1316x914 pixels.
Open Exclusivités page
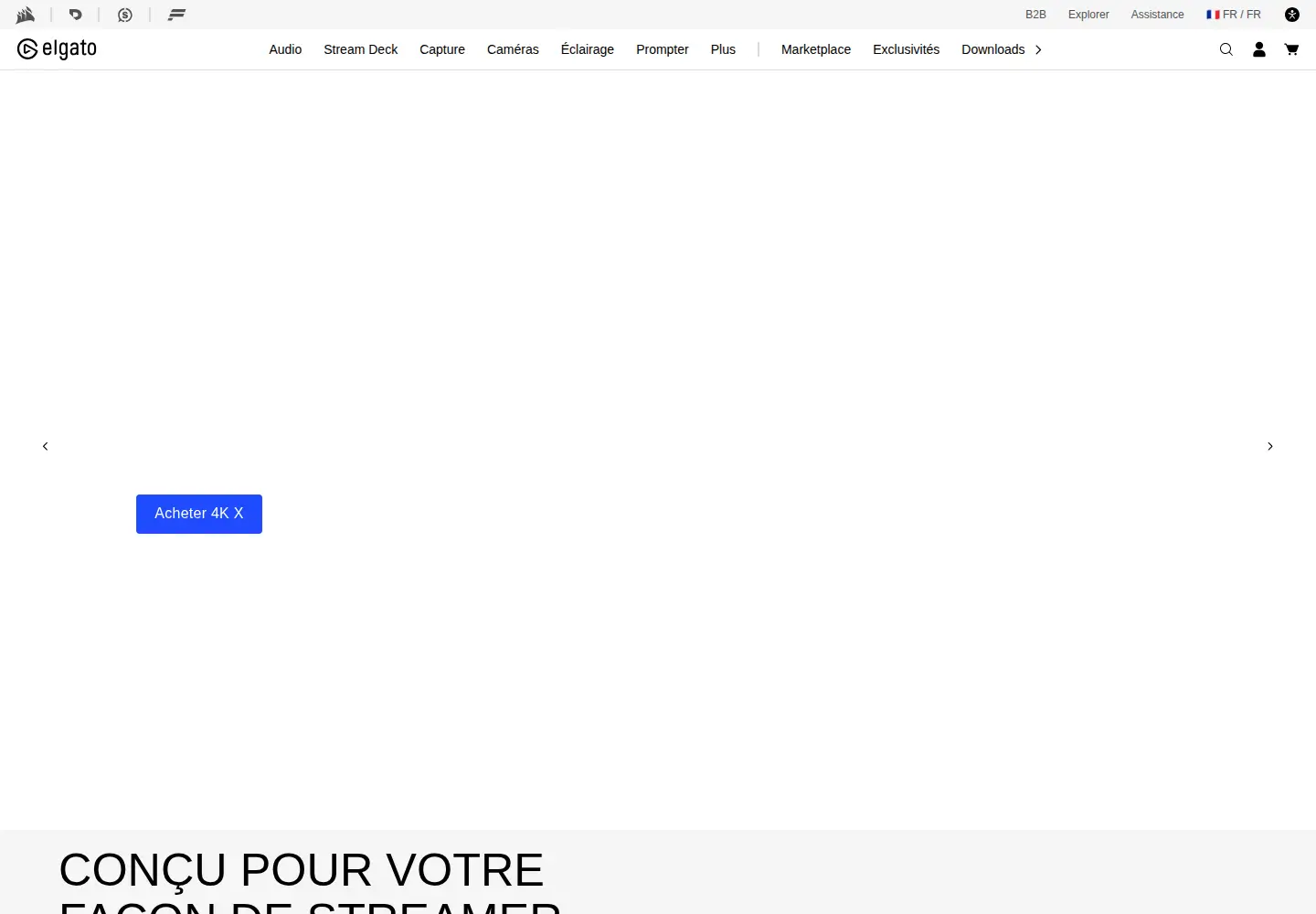906,49
